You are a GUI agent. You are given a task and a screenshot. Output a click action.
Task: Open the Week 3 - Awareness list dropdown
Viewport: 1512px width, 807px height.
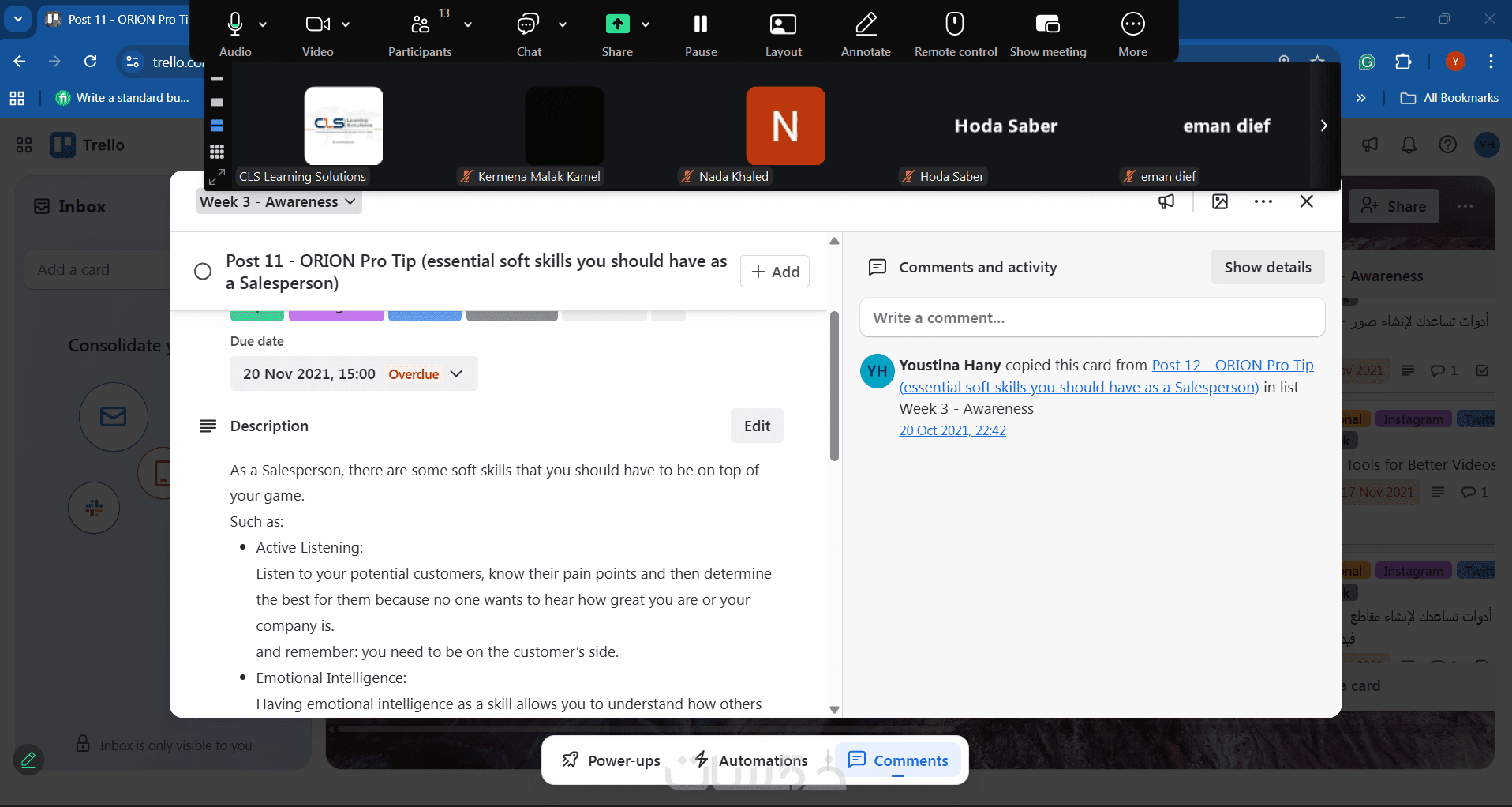279,202
